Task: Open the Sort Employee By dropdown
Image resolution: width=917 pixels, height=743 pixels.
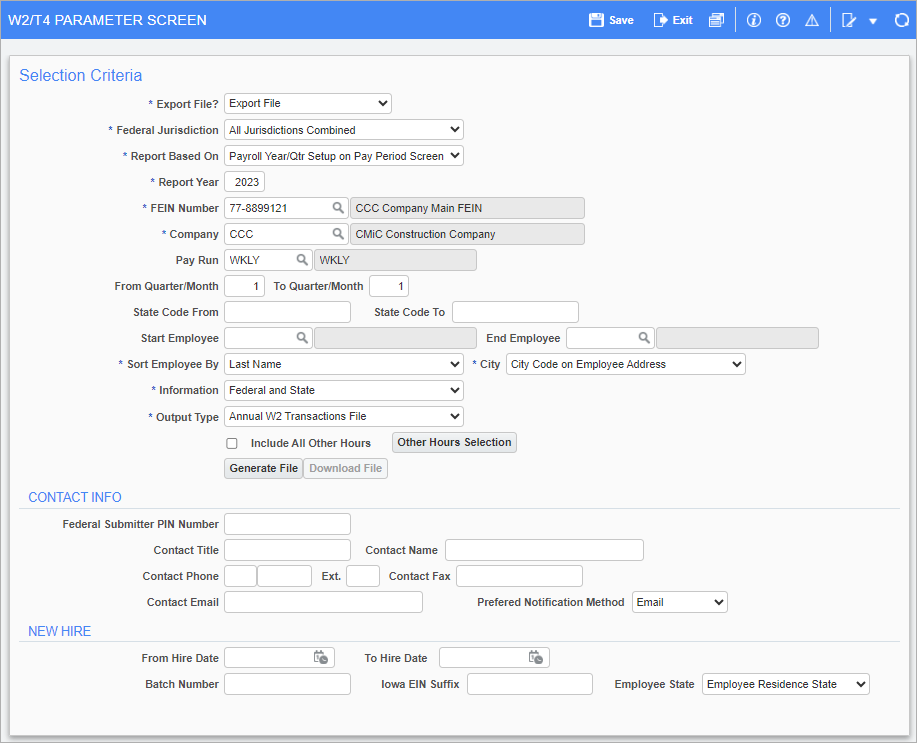Action: pyautogui.click(x=344, y=364)
